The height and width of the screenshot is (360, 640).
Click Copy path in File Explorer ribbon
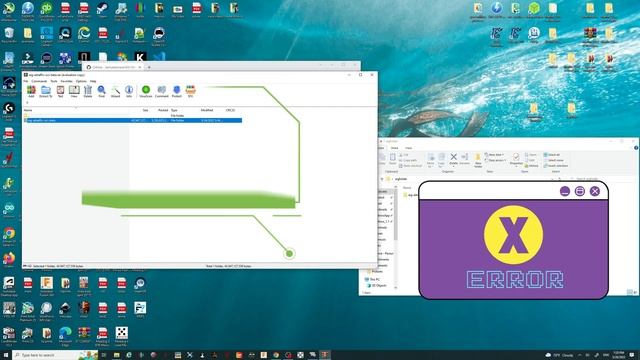point(408,160)
